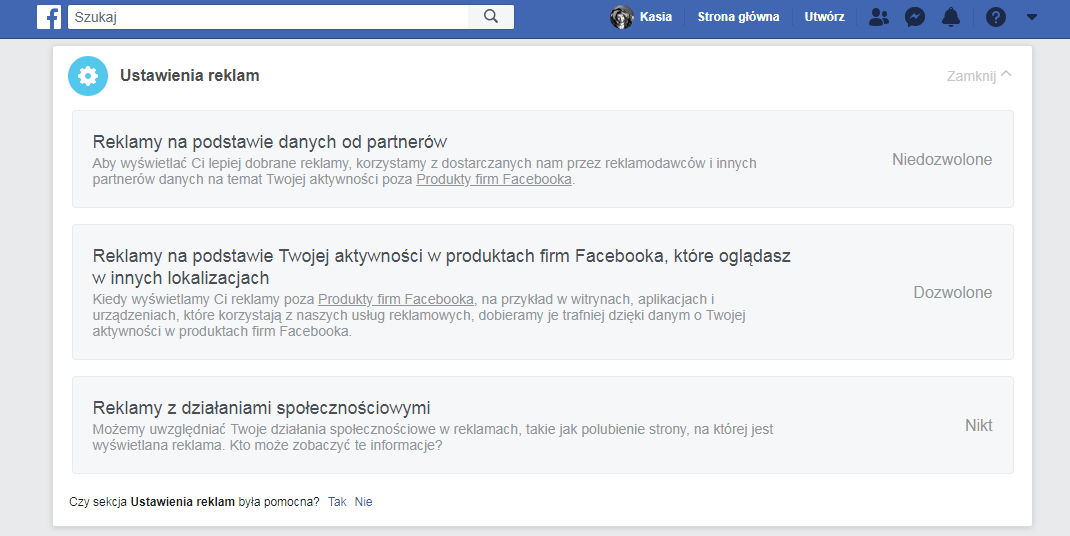
Task: Open the Utwórz menu
Action: pyautogui.click(x=824, y=17)
